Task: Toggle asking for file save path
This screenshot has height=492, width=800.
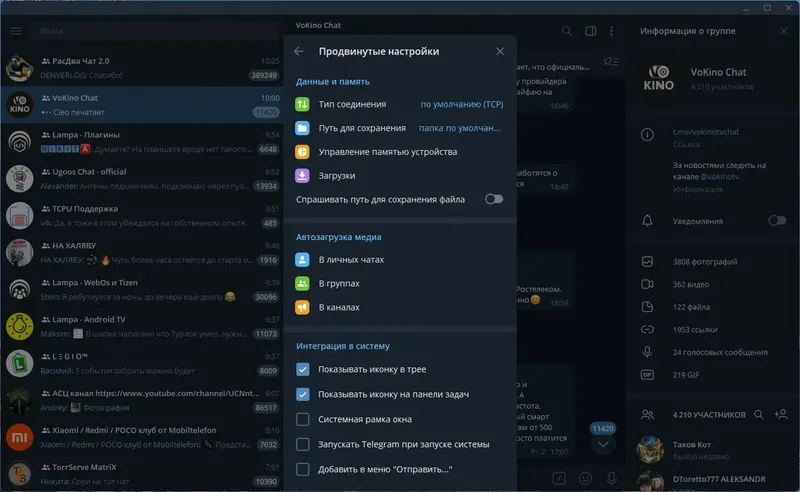Action: [494, 199]
